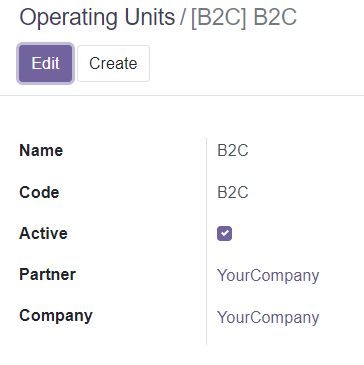Click the vertical divider beside field labels
The height and width of the screenshot is (365, 364).
pyautogui.click(x=206, y=241)
